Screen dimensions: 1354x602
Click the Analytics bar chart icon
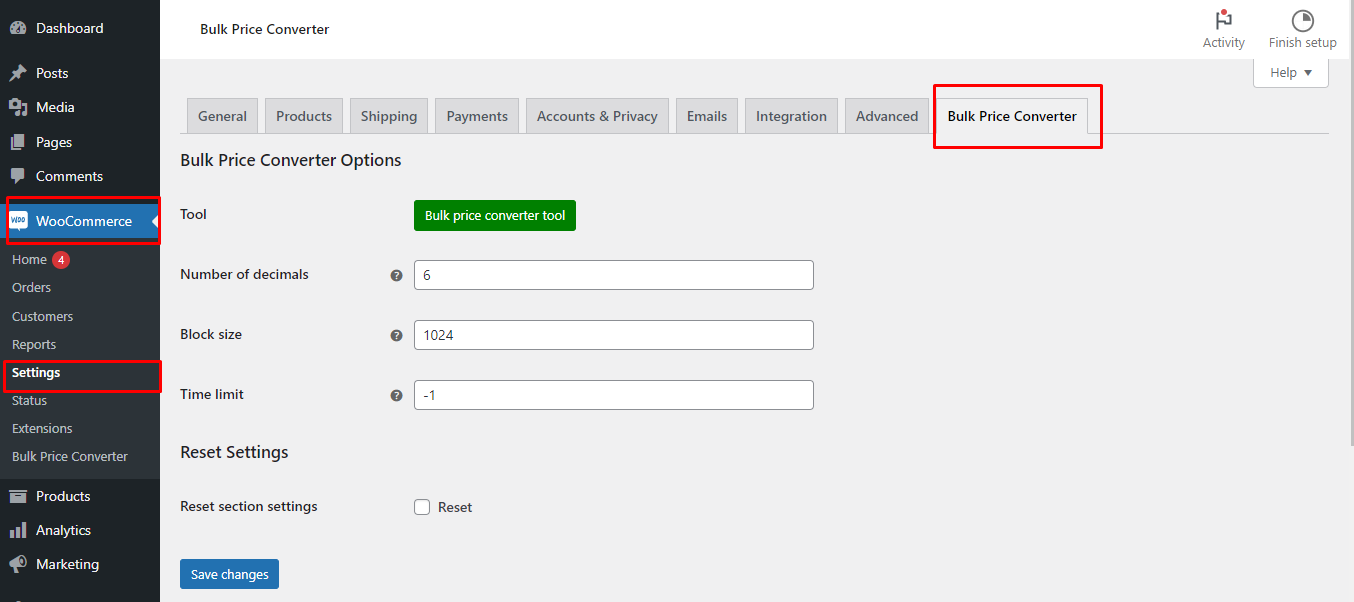tap(18, 530)
